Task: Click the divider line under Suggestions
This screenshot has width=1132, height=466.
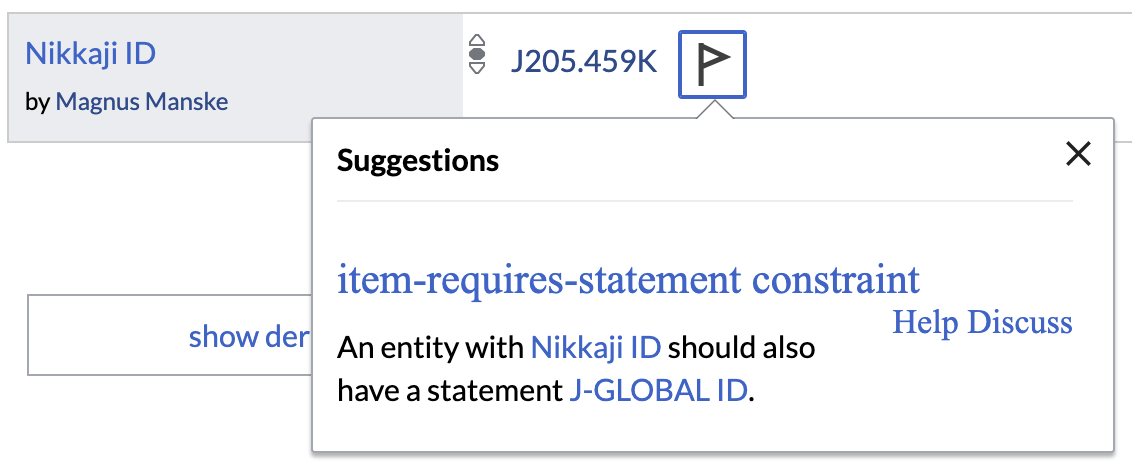Action: tap(705, 201)
